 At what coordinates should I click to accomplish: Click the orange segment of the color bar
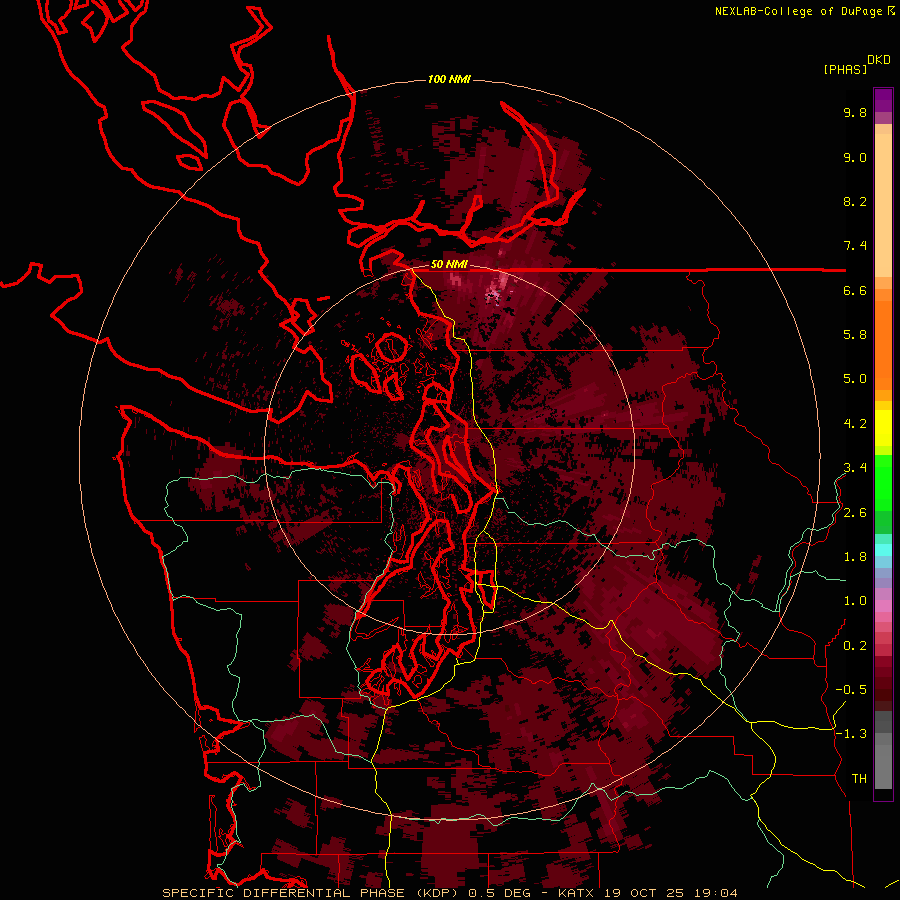883,346
